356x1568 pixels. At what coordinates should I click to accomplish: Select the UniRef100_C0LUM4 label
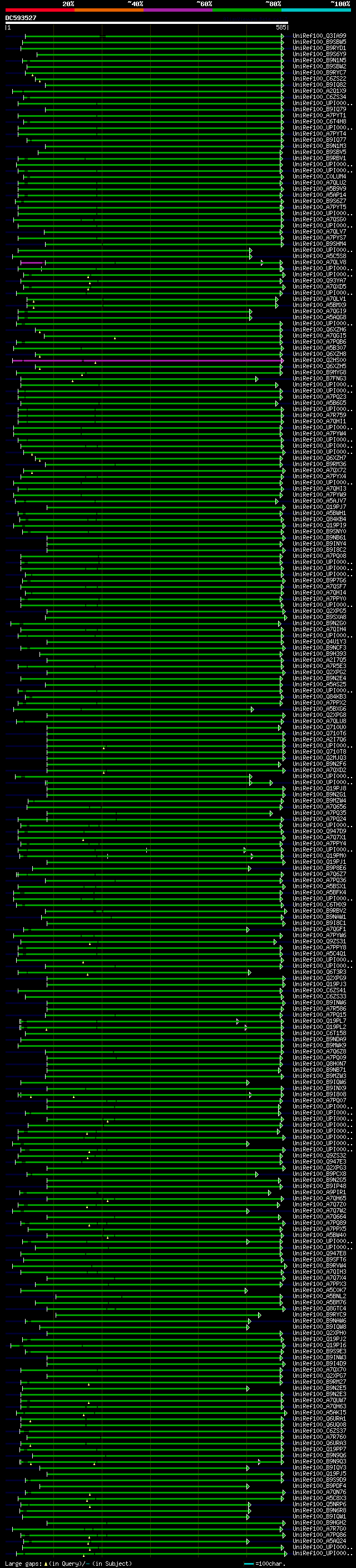click(x=319, y=176)
